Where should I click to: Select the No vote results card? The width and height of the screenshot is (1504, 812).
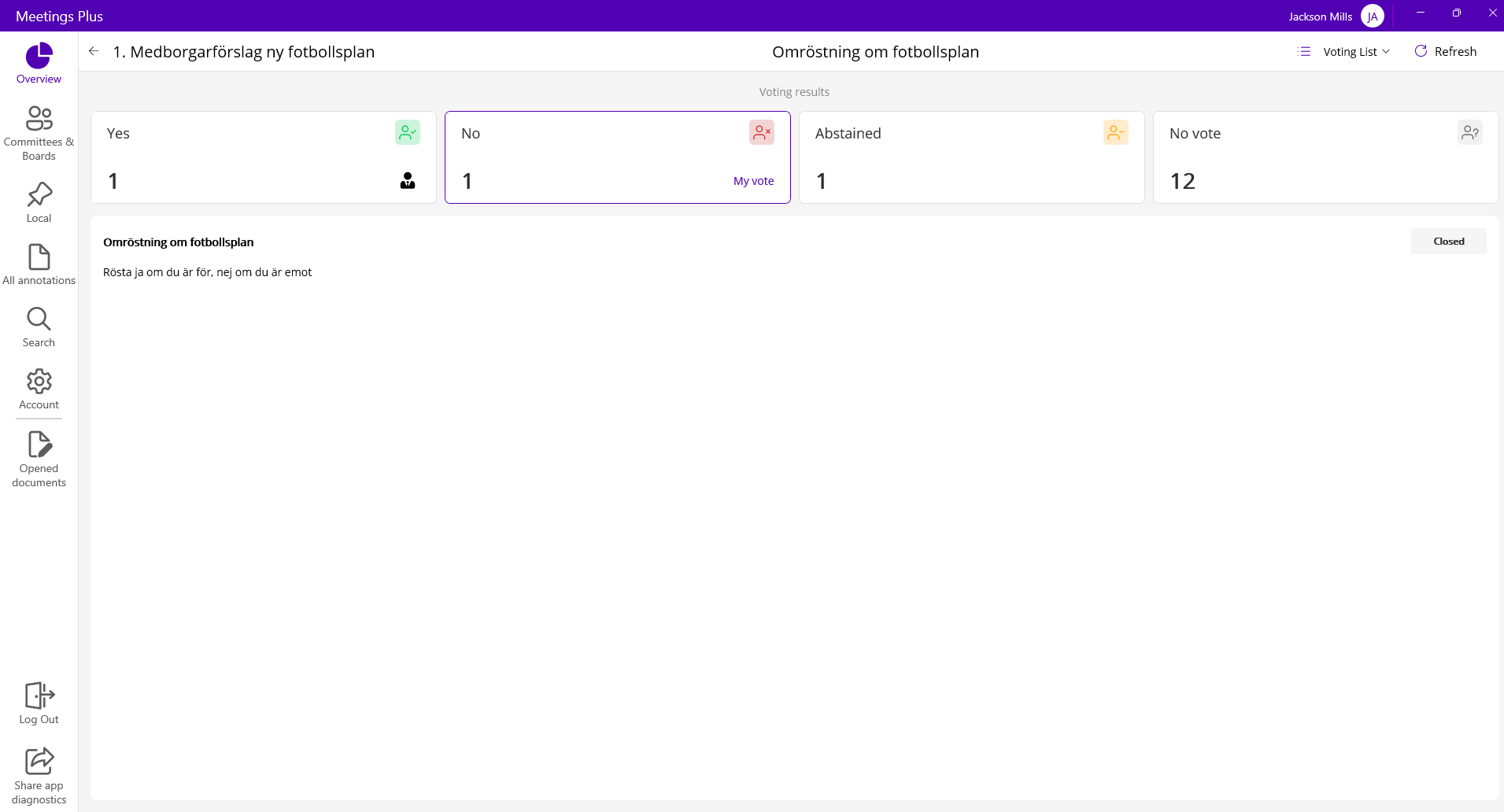pos(1326,157)
